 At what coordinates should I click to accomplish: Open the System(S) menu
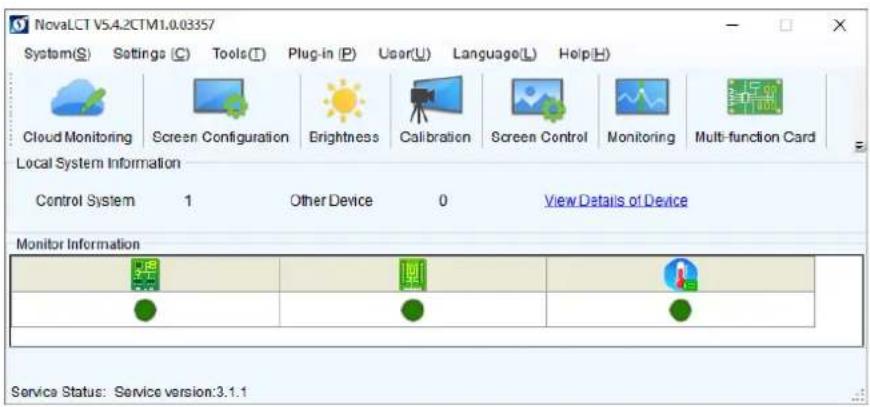[58, 54]
